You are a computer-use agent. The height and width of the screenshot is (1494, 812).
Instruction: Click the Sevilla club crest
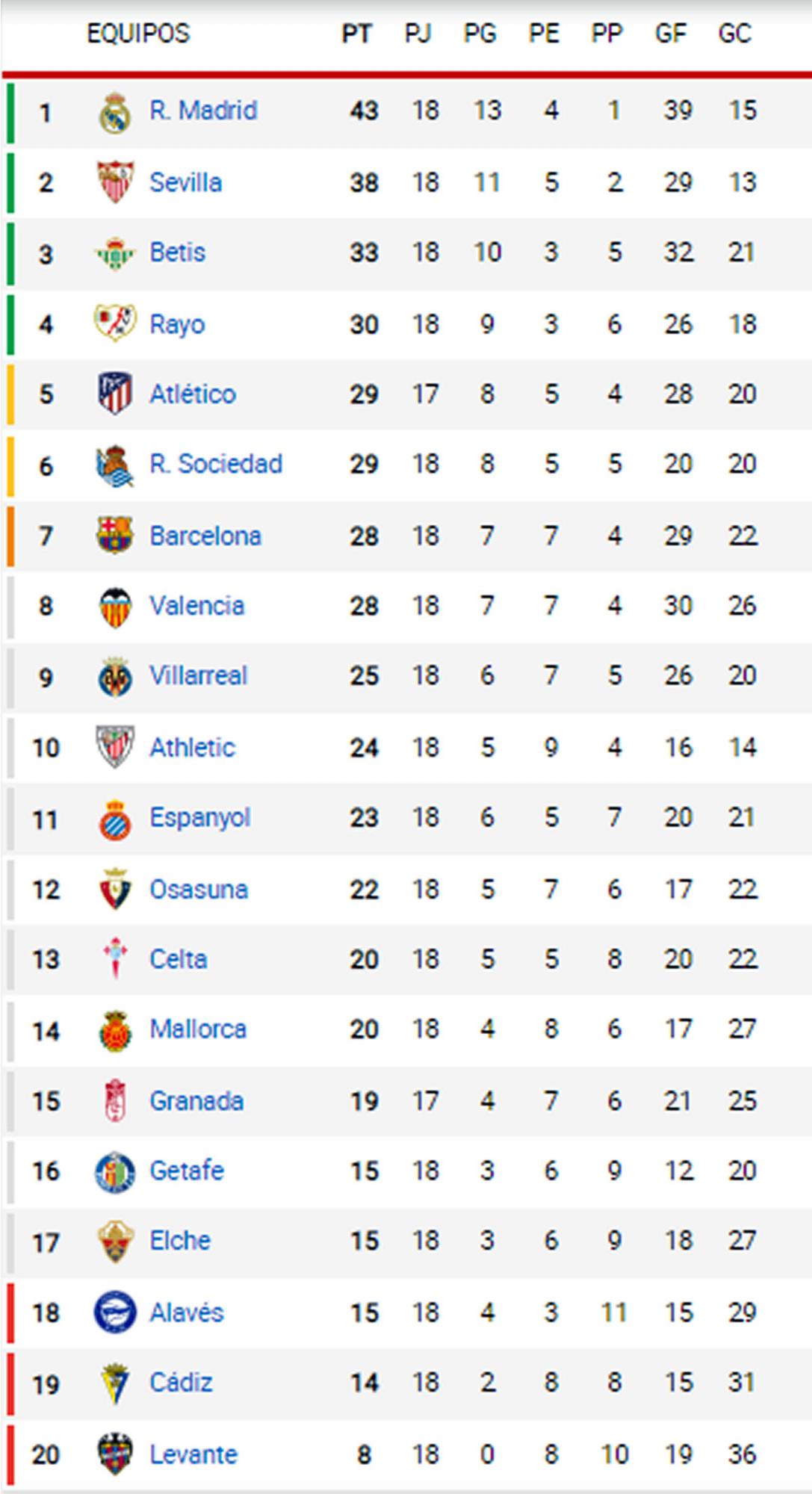[115, 182]
